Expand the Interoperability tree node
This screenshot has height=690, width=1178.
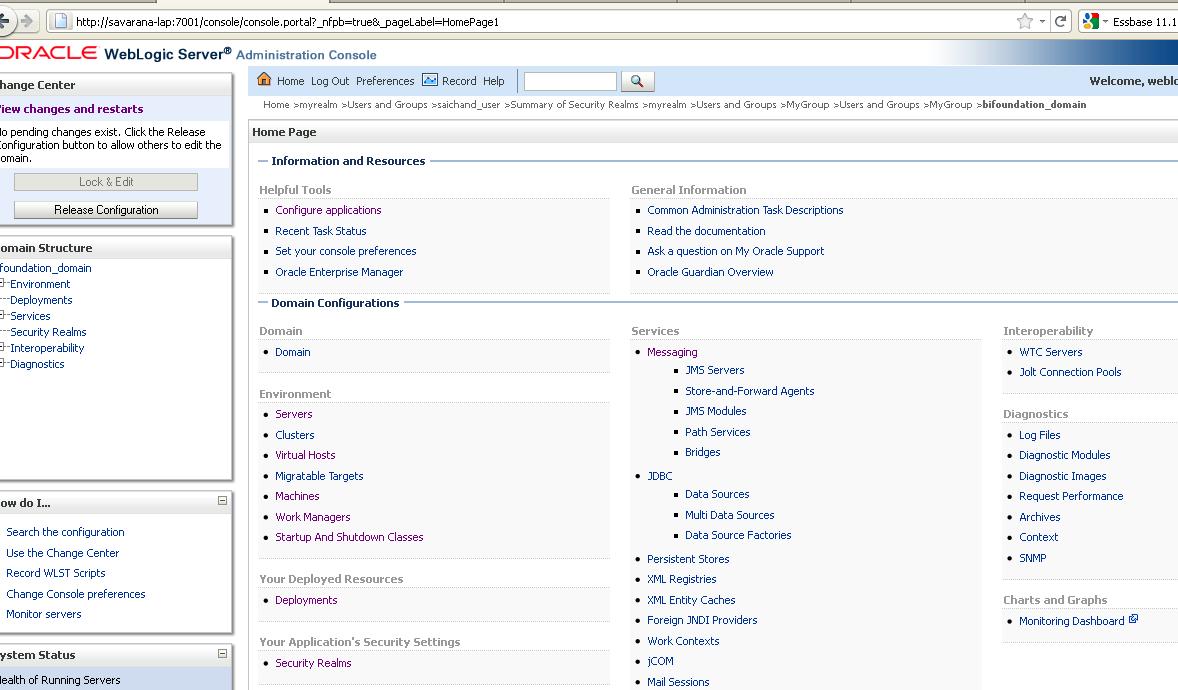(3, 347)
